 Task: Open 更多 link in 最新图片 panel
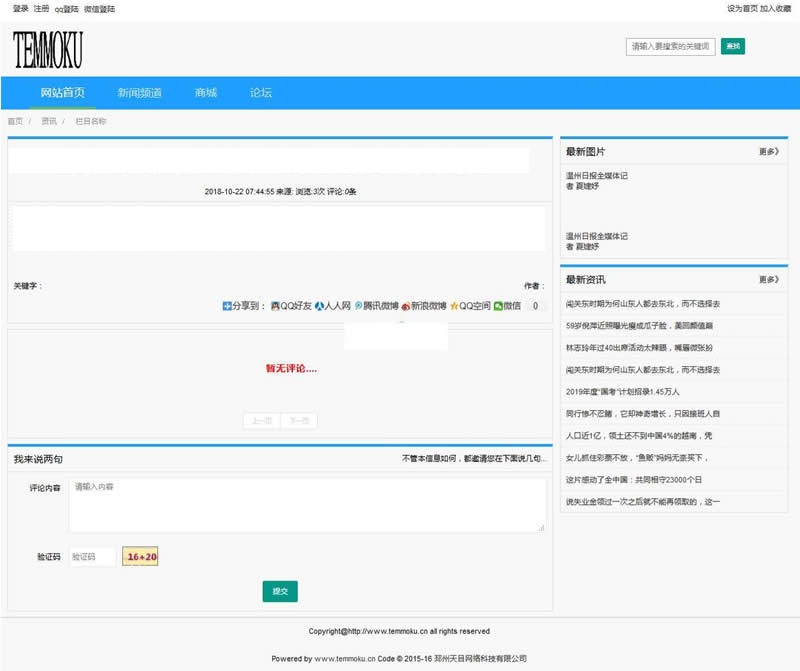click(x=768, y=152)
